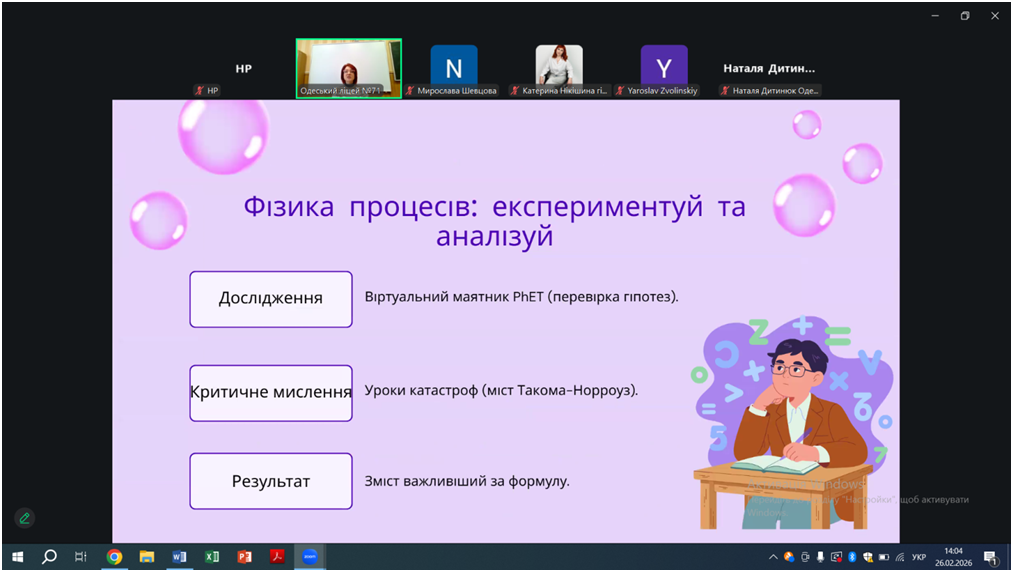Screen dimensions: 1013x572
Task: Click the Критичне мислення box
Action: (271, 393)
